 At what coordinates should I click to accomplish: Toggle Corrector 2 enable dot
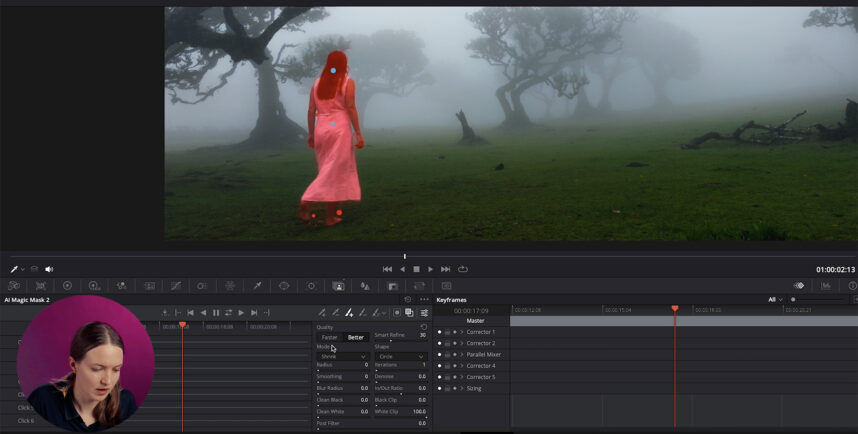click(439, 343)
